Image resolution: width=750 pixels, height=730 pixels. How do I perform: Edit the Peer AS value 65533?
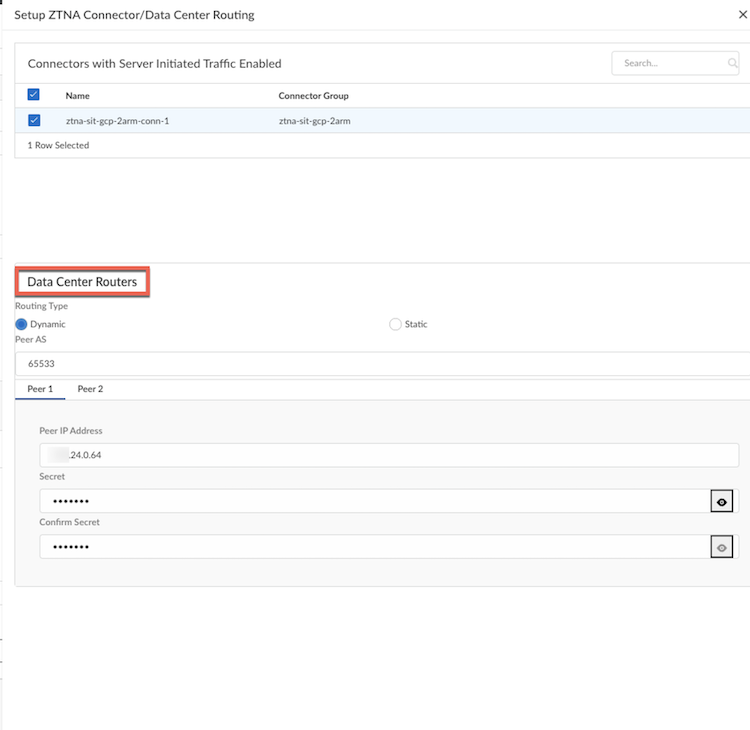tap(380, 364)
